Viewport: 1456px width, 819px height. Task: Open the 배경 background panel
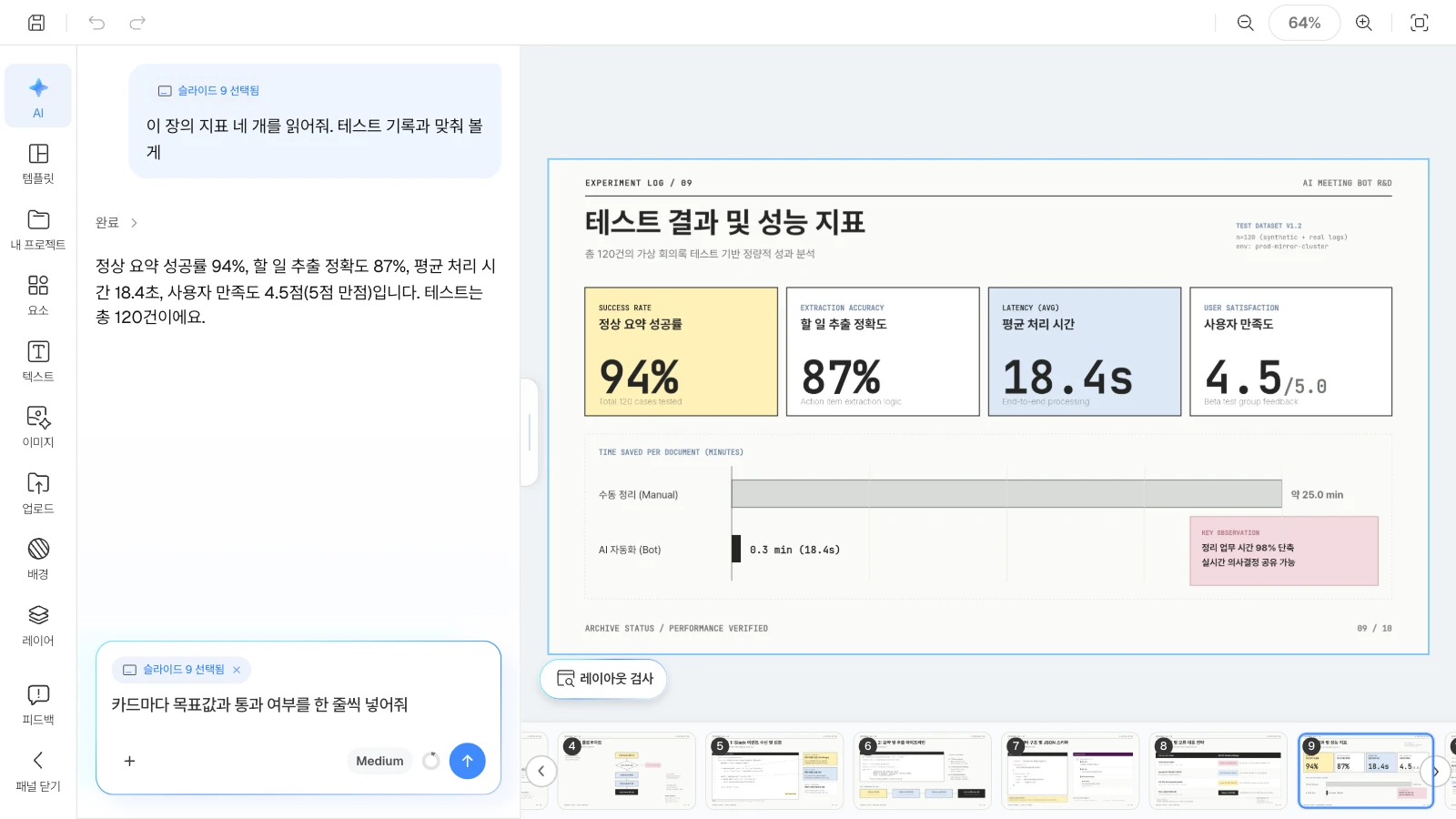click(38, 559)
